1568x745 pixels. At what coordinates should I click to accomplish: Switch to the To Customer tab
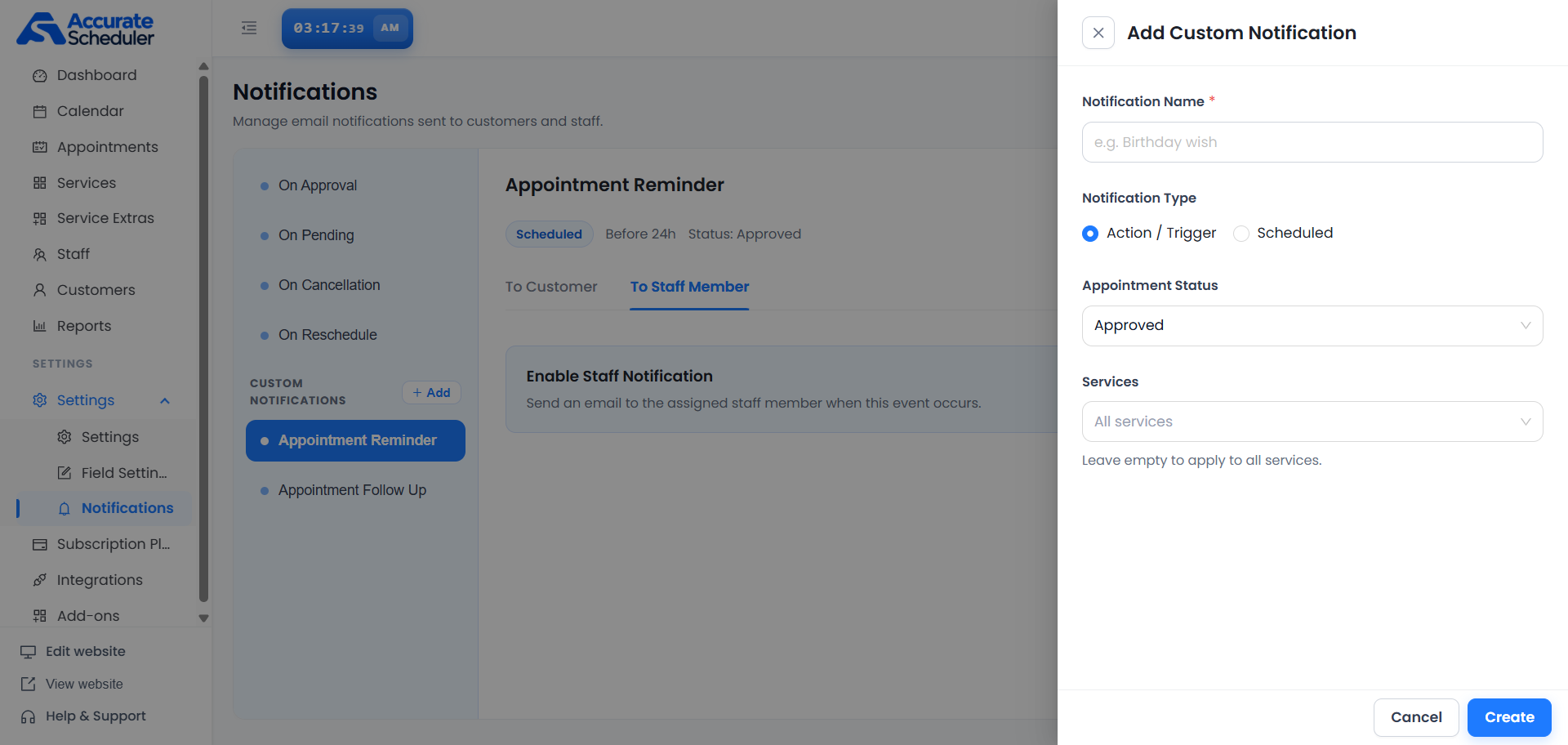point(551,287)
